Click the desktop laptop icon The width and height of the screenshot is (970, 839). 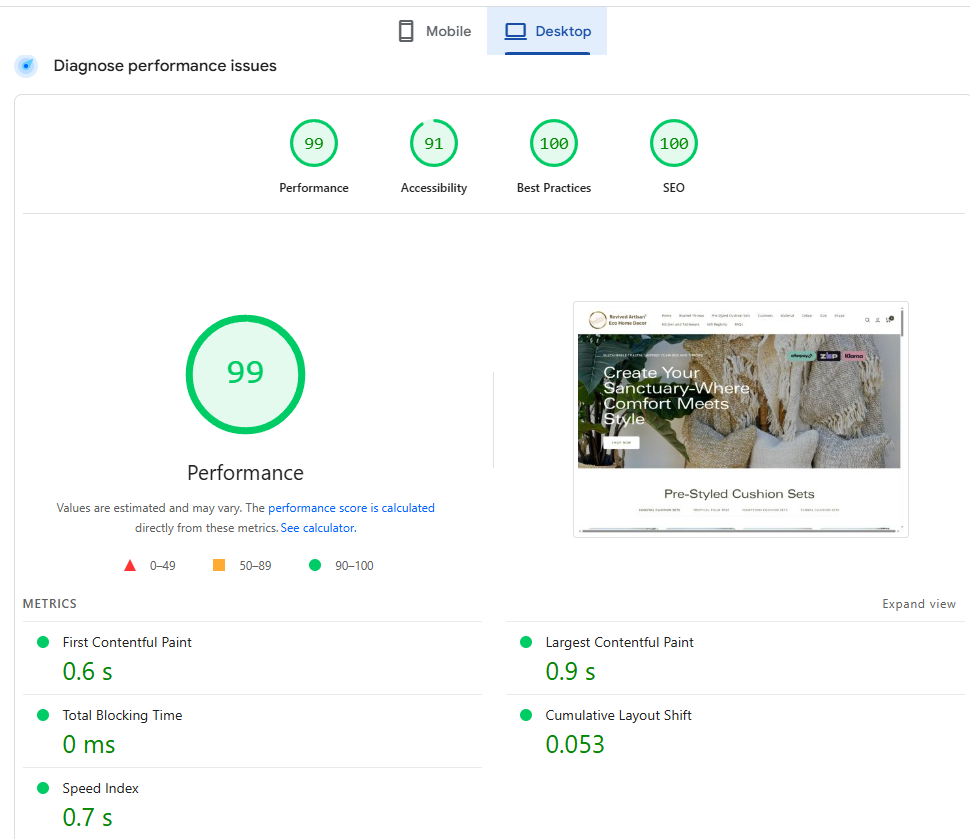pyautogui.click(x=515, y=31)
